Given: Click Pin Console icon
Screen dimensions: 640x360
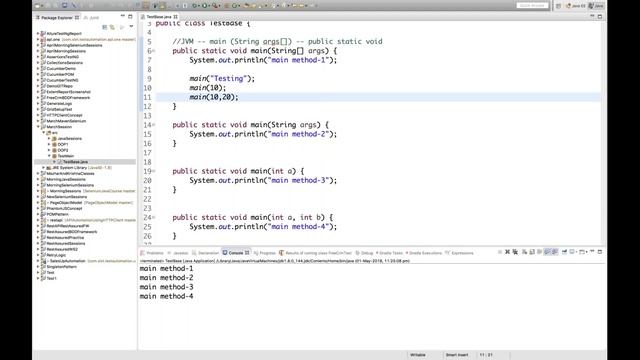Looking at the screenshot, I should click(x=564, y=252).
